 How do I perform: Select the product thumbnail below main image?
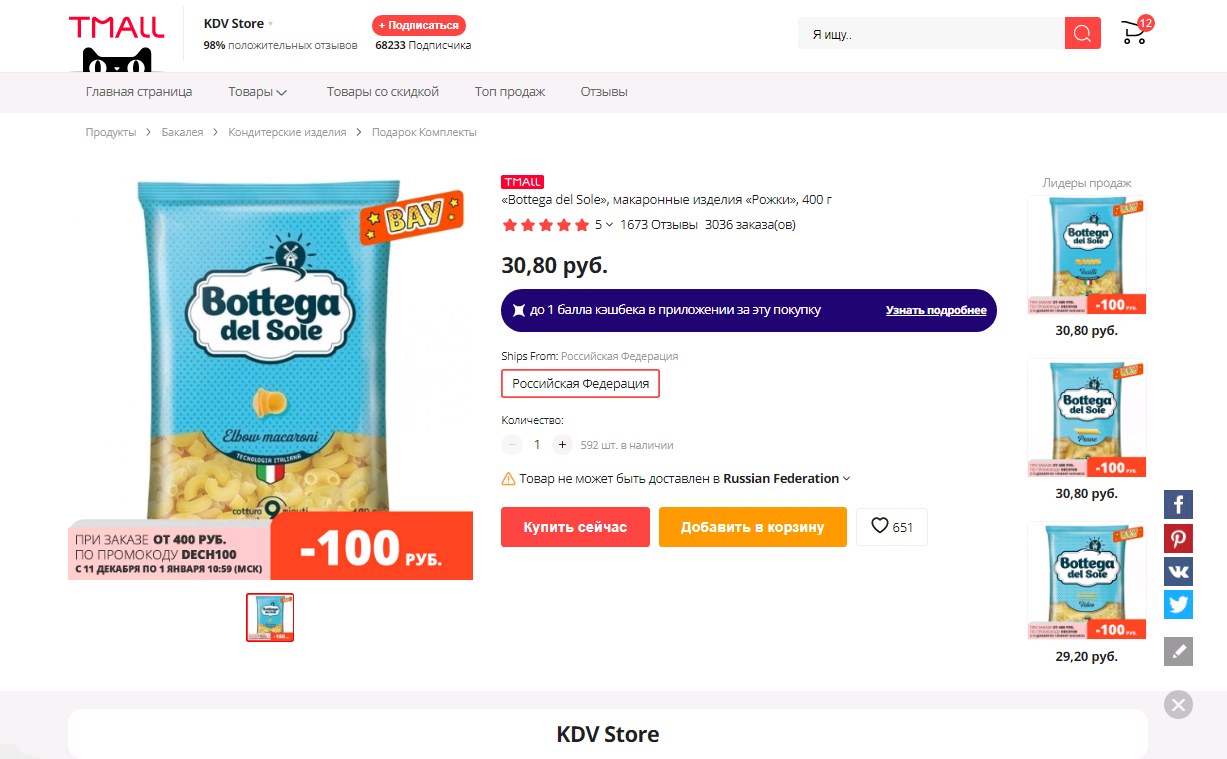[x=270, y=617]
